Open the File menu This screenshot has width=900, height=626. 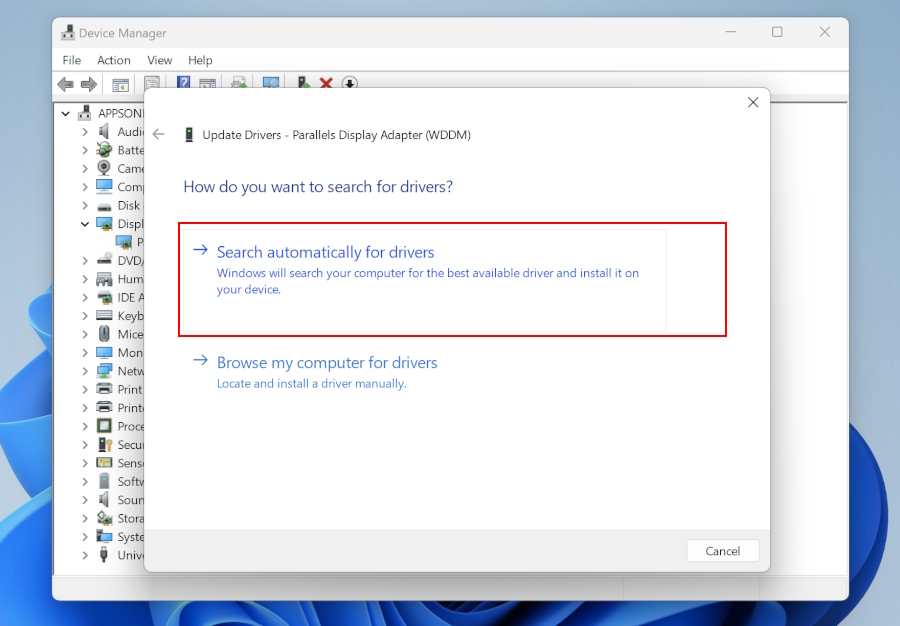point(72,61)
